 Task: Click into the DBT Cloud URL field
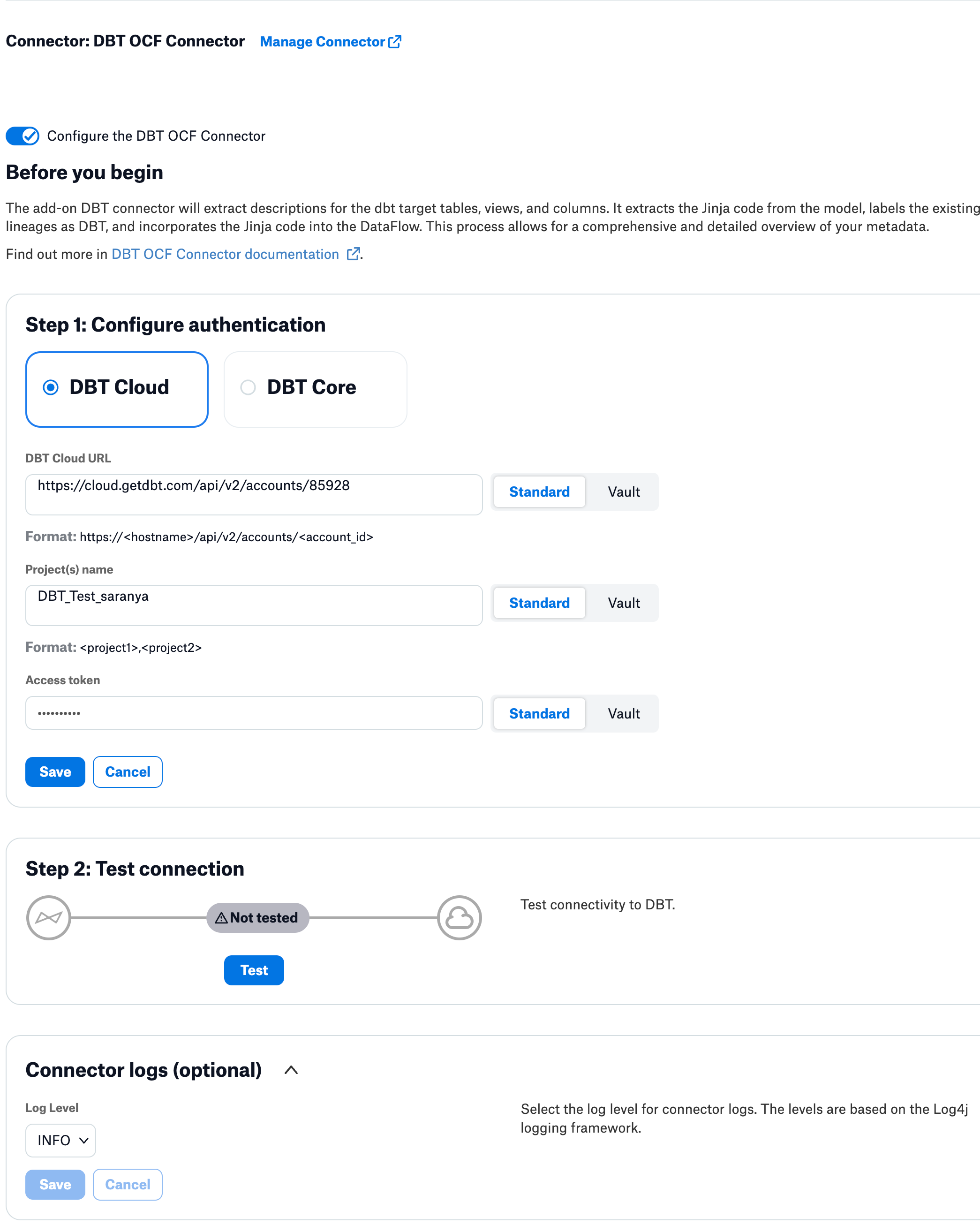(254, 495)
